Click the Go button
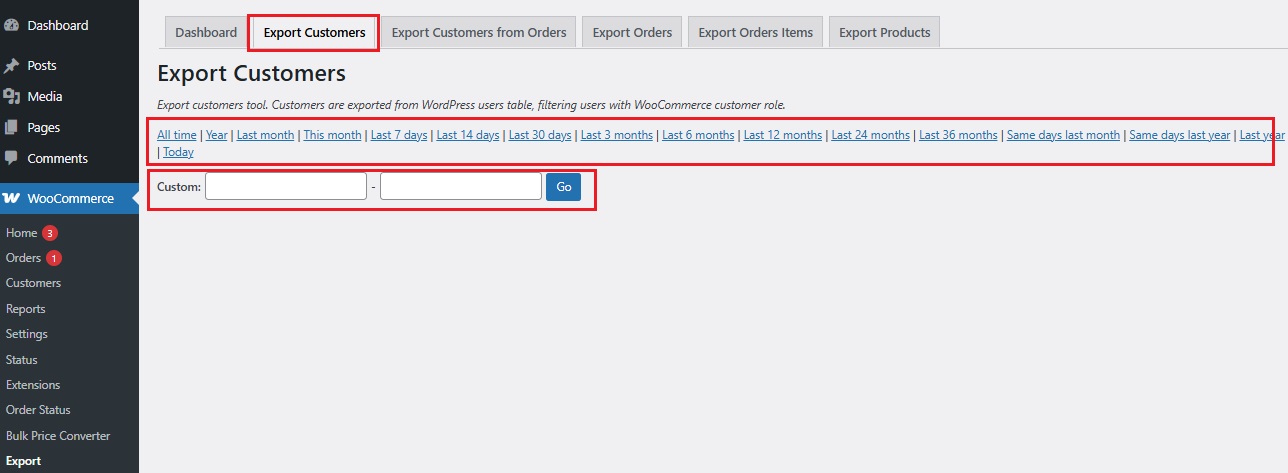 click(563, 186)
